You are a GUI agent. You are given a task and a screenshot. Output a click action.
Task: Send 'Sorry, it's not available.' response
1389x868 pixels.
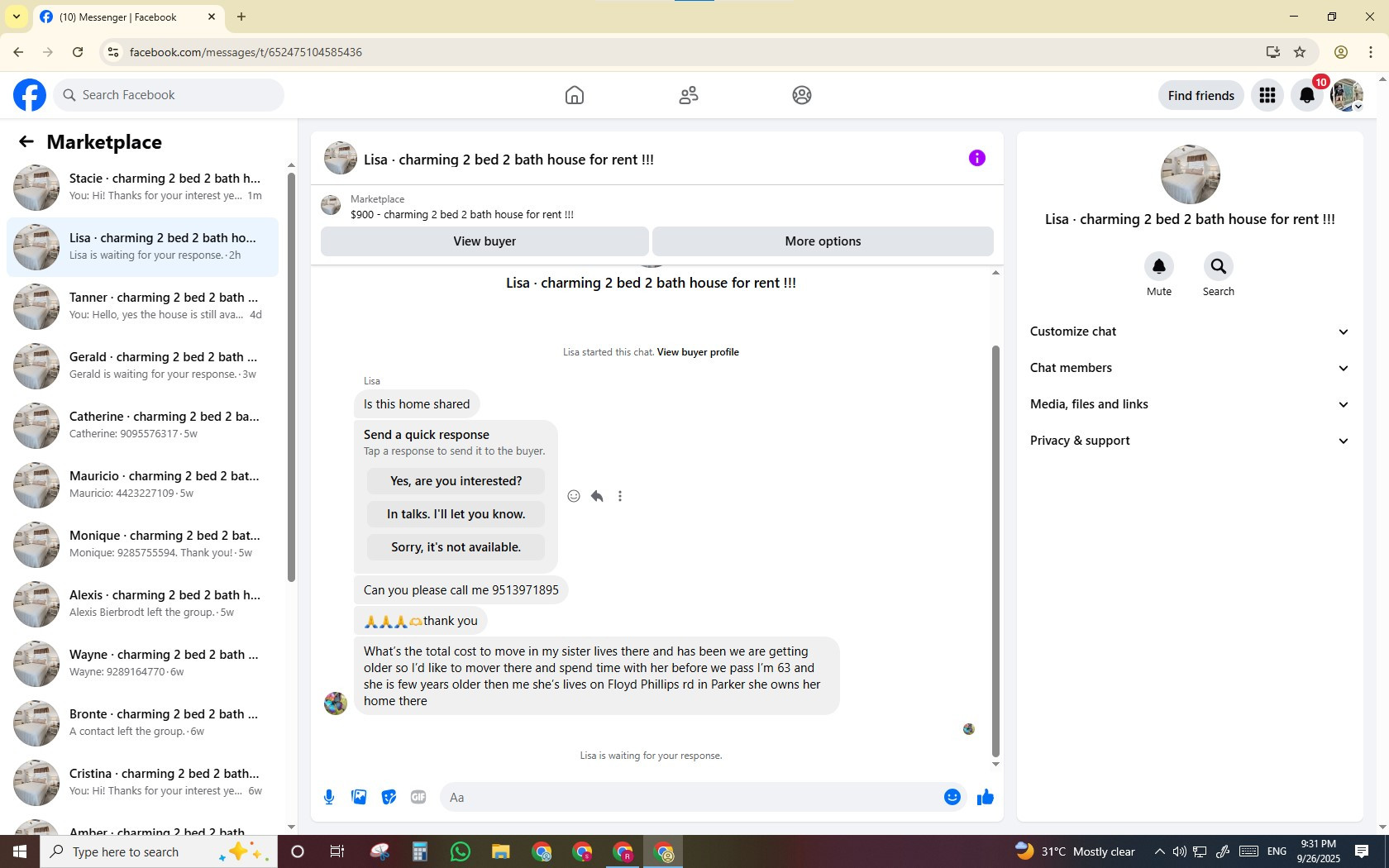coord(456,547)
